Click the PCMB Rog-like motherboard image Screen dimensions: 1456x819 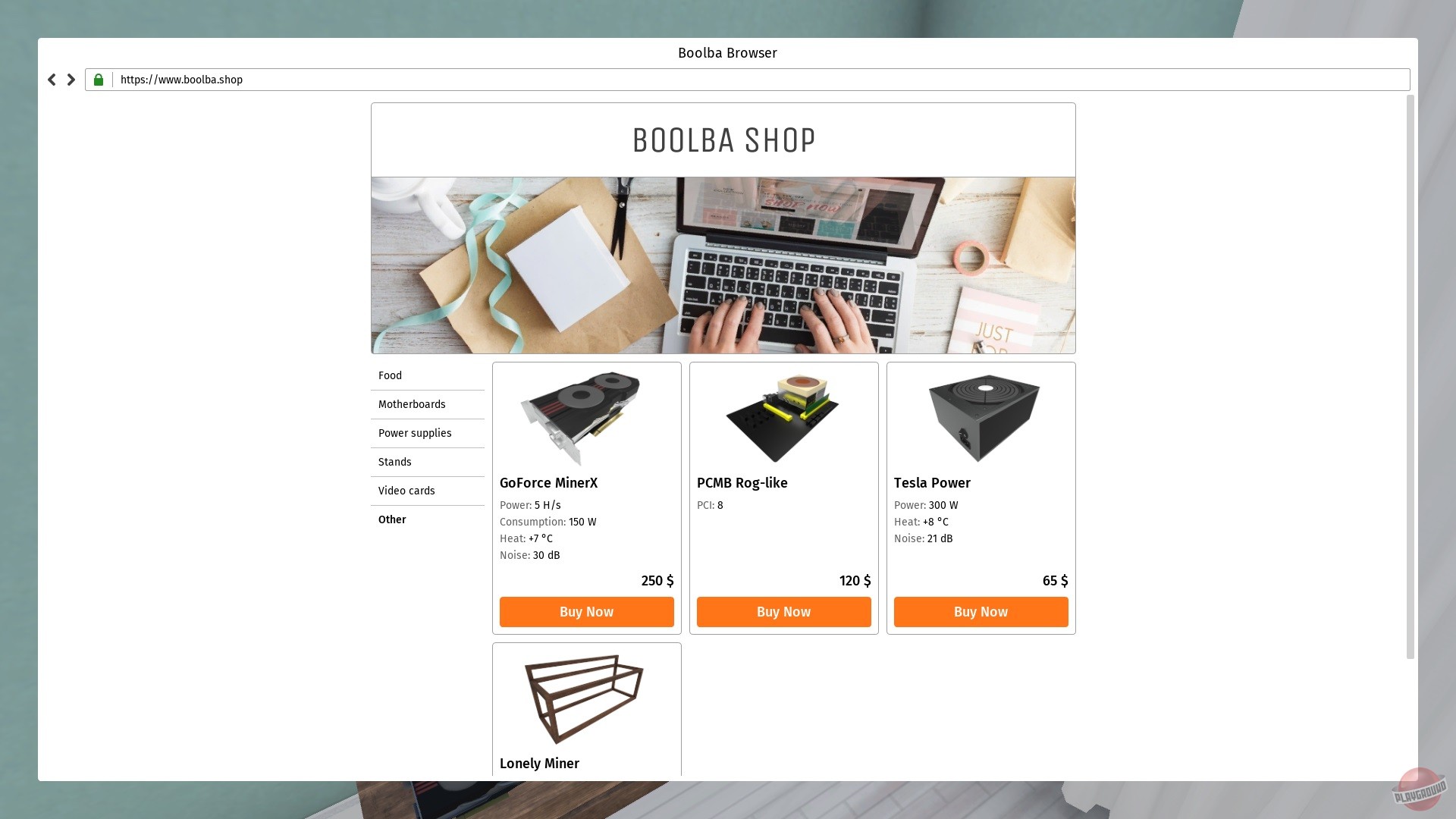tap(783, 418)
